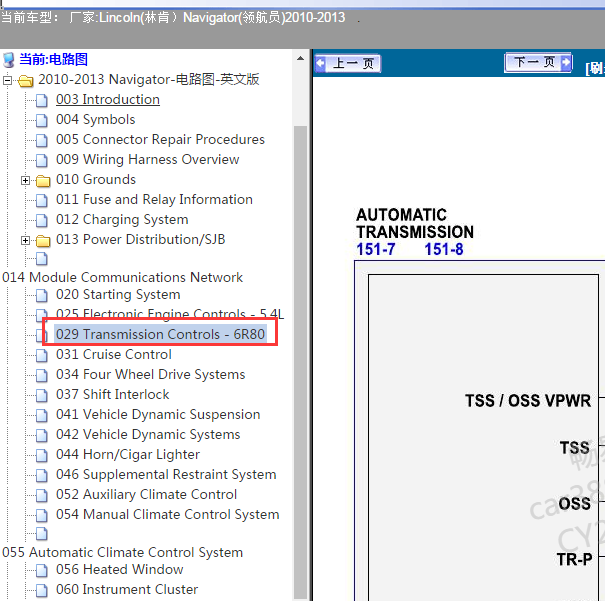Click the 当前:电路图 heading text
Screen dimensions: 605x601
point(54,59)
